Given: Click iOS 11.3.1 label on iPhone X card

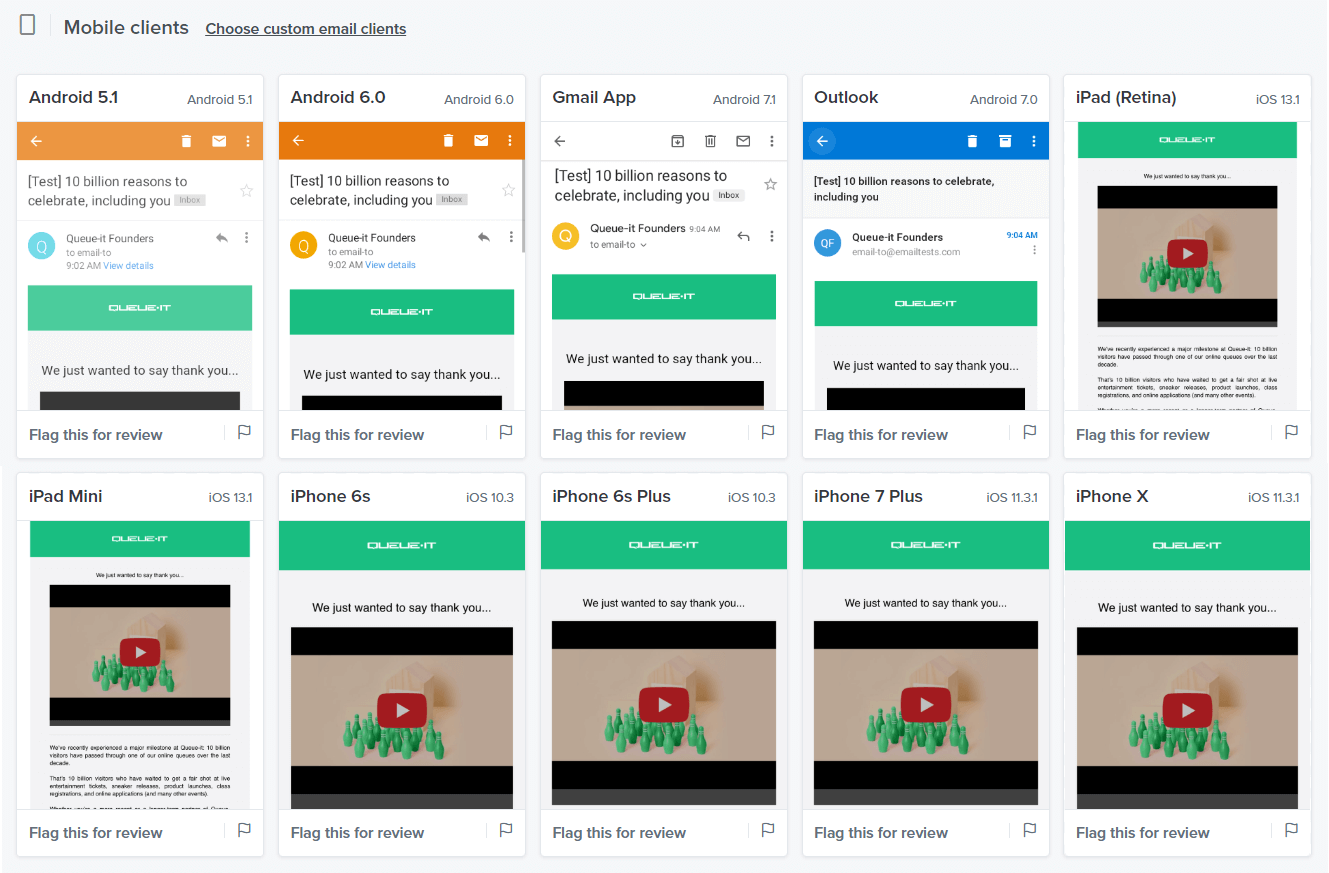Looking at the screenshot, I should 1274,497.
